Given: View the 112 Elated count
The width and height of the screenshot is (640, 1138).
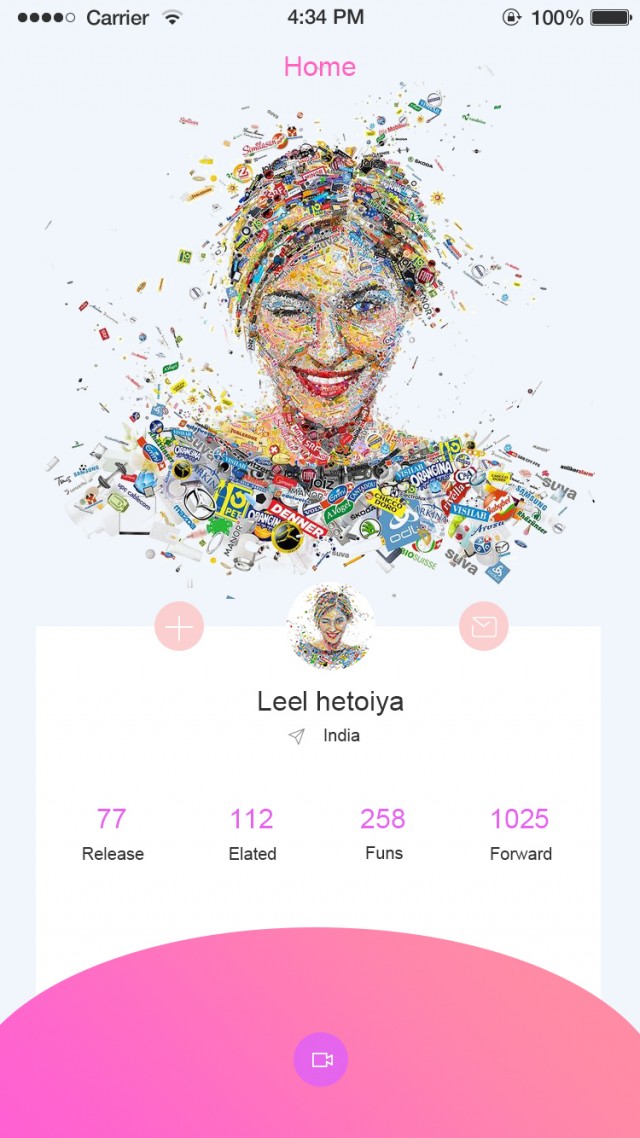Looking at the screenshot, I should point(252,835).
